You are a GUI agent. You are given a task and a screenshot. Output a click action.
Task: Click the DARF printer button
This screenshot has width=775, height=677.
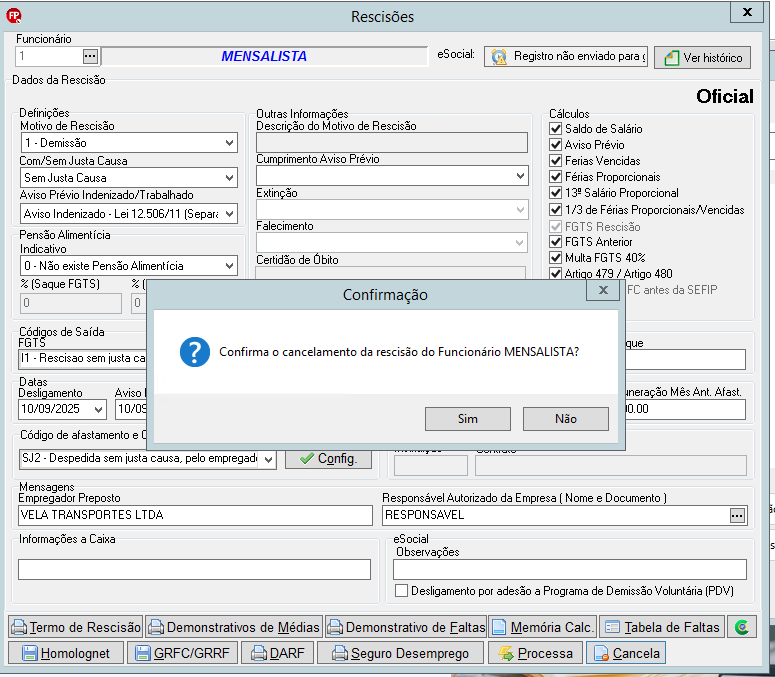(x=277, y=653)
